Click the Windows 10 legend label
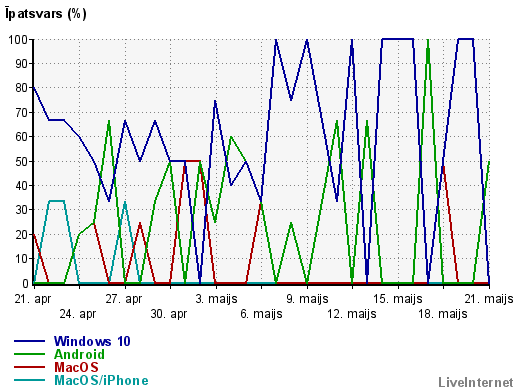 tap(92, 341)
